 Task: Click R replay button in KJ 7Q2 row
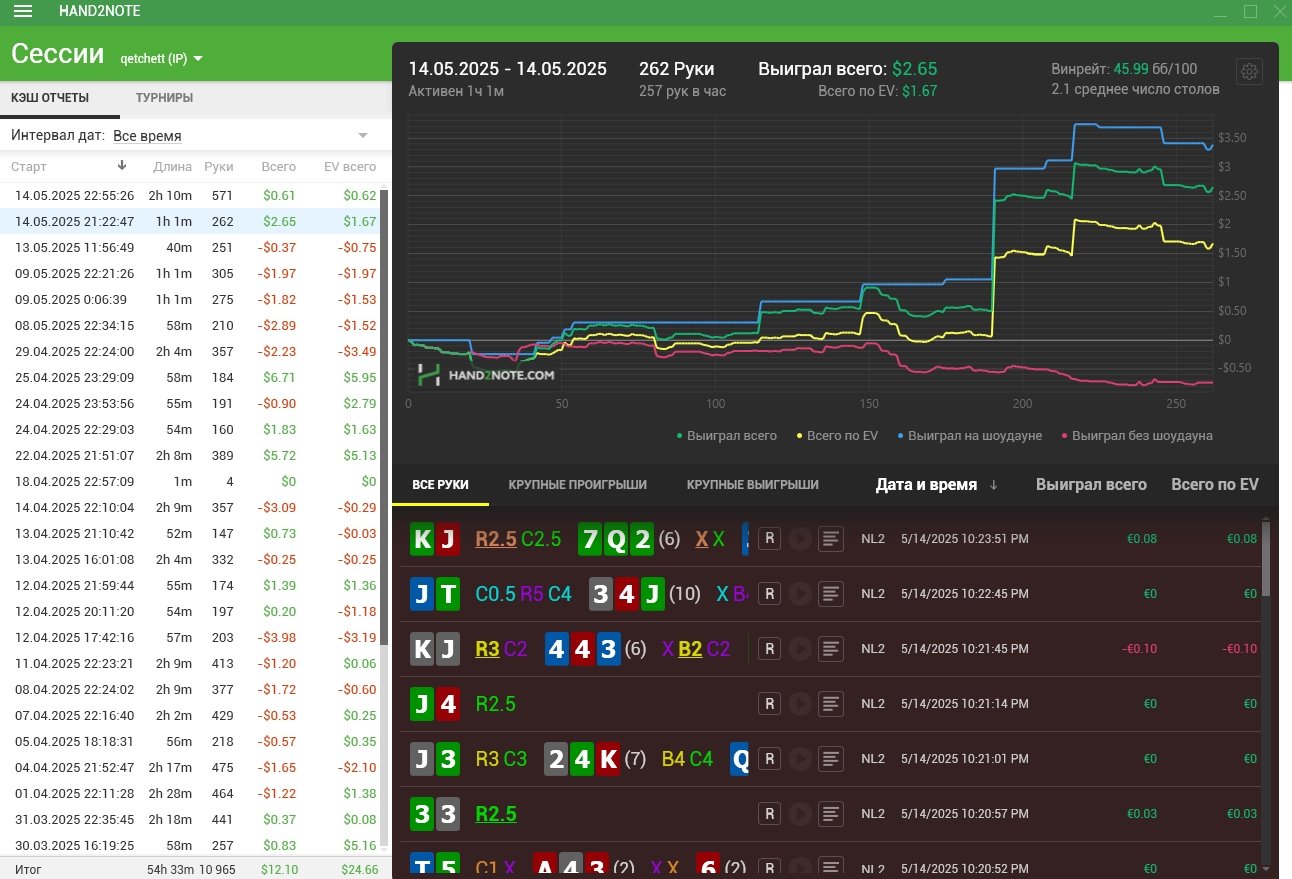click(x=769, y=539)
